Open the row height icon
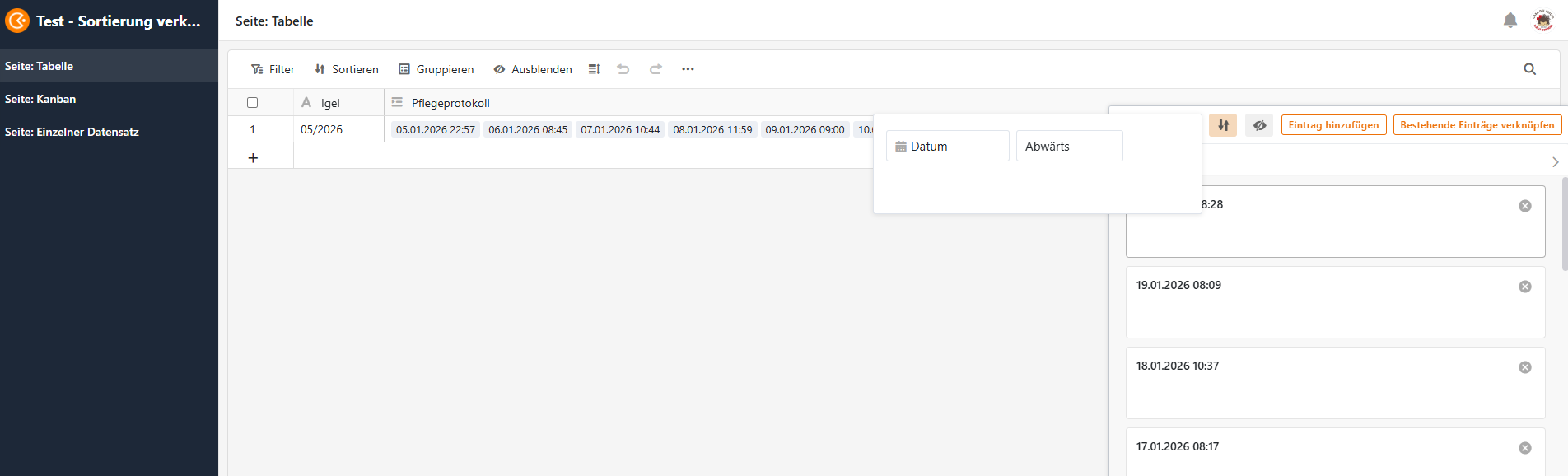Screen dimensions: 1568x476 point(594,69)
